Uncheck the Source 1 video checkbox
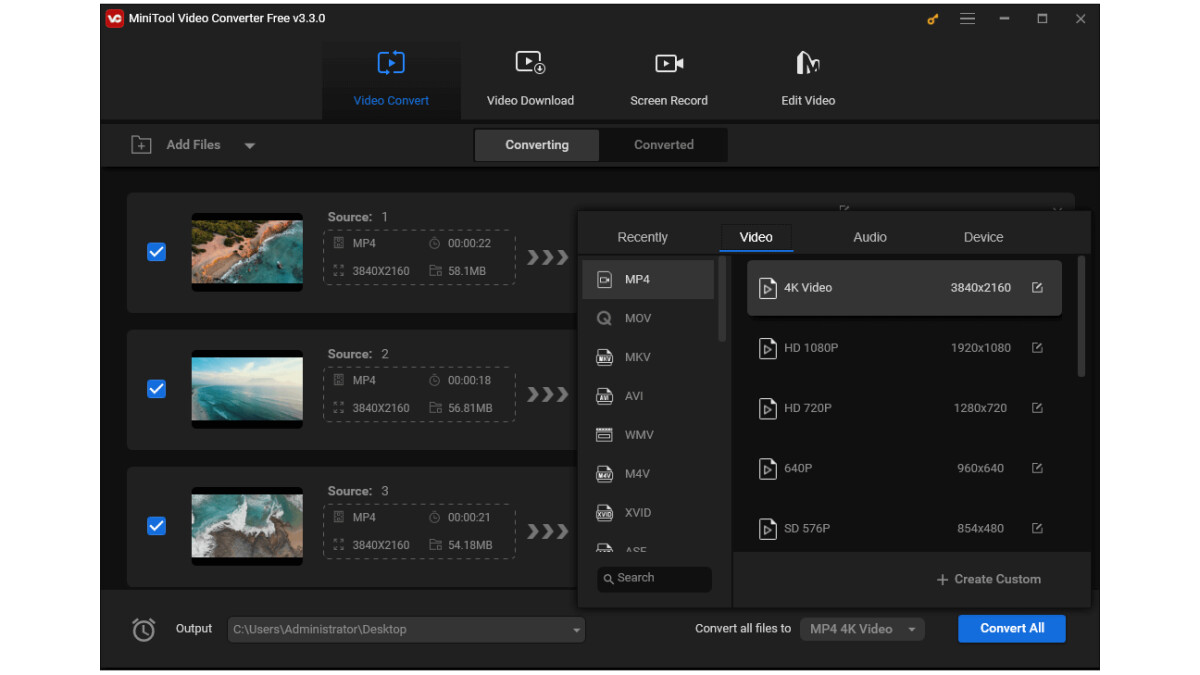 [156, 252]
